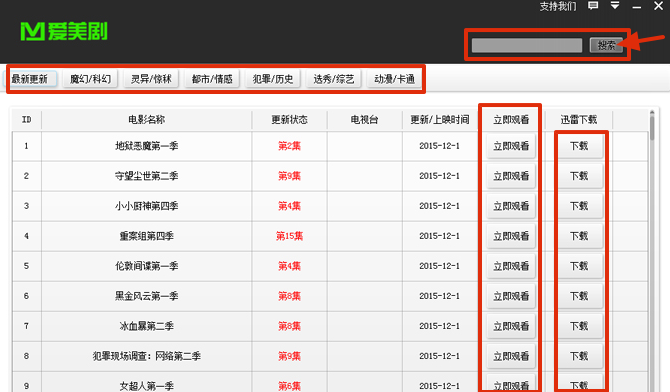The width and height of the screenshot is (670, 392).
Task: Open the feedback chat bubble icon
Action: coord(593,6)
